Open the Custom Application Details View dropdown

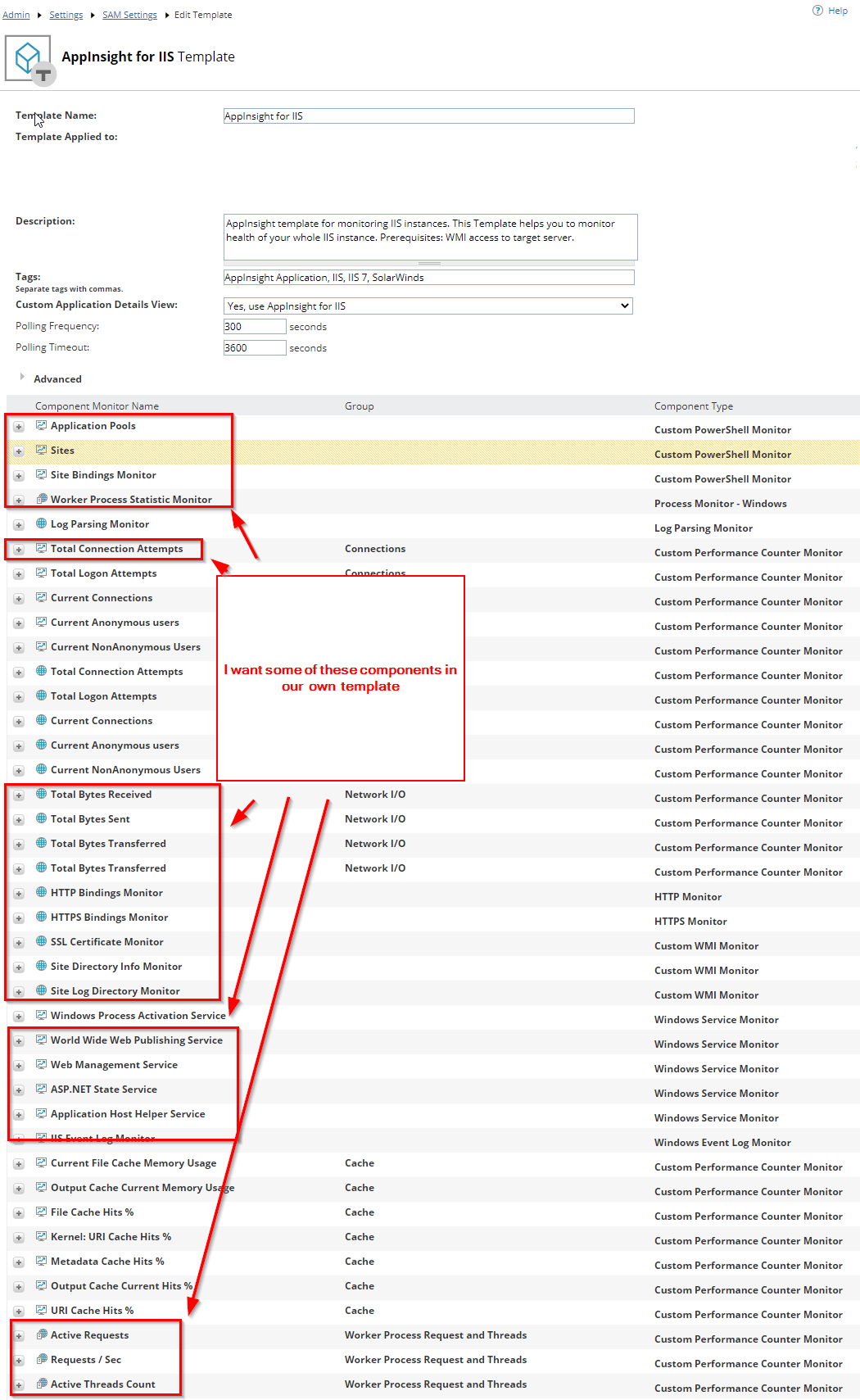point(428,306)
